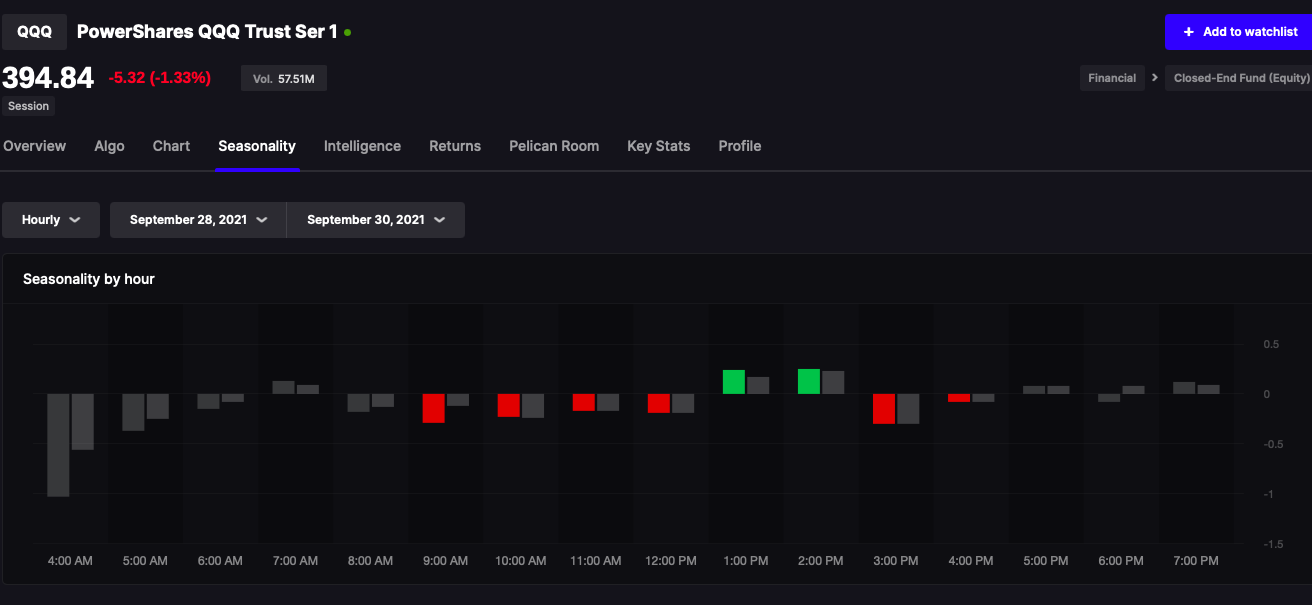Click the tallest gray bar at 4:00 AM
The width and height of the screenshot is (1312, 605).
[58, 445]
